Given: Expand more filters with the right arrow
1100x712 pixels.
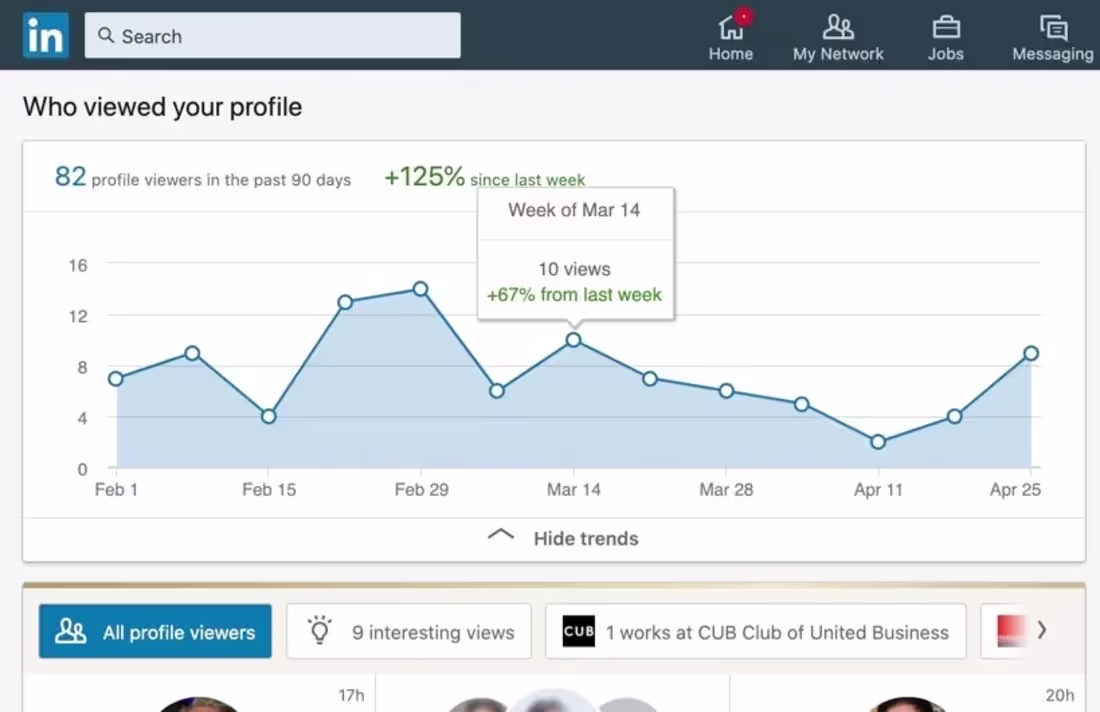Looking at the screenshot, I should (x=1043, y=630).
